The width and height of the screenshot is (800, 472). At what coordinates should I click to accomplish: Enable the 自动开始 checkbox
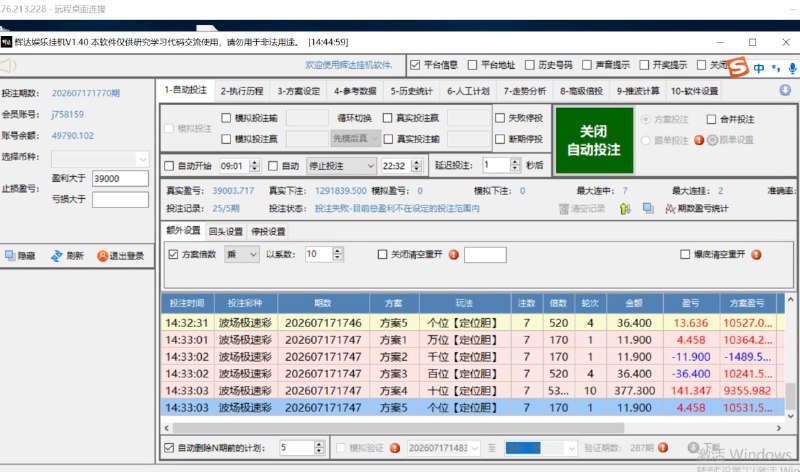tap(169, 166)
